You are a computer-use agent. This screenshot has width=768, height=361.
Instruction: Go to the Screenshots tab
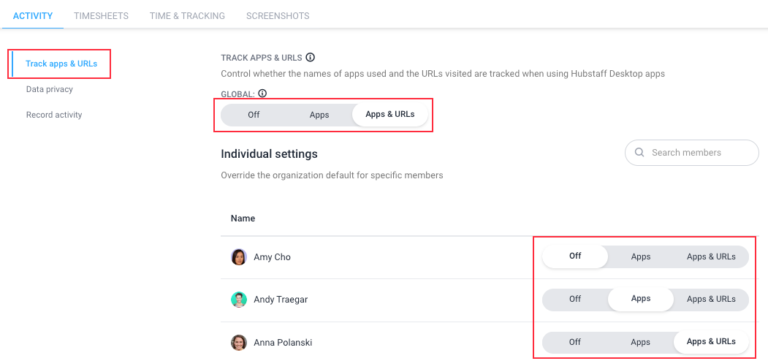tap(278, 16)
